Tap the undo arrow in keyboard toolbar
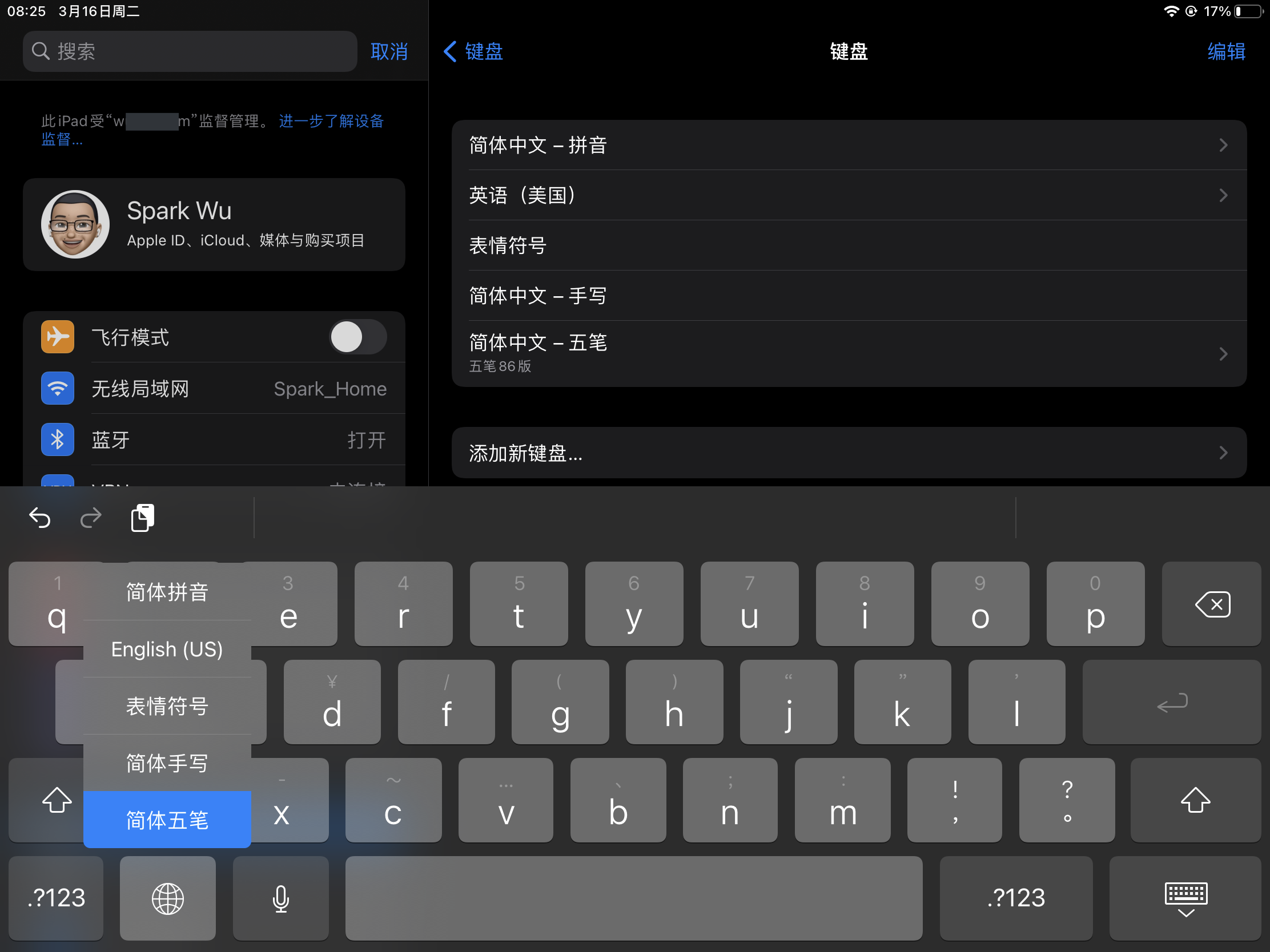The height and width of the screenshot is (952, 1270). [39, 518]
